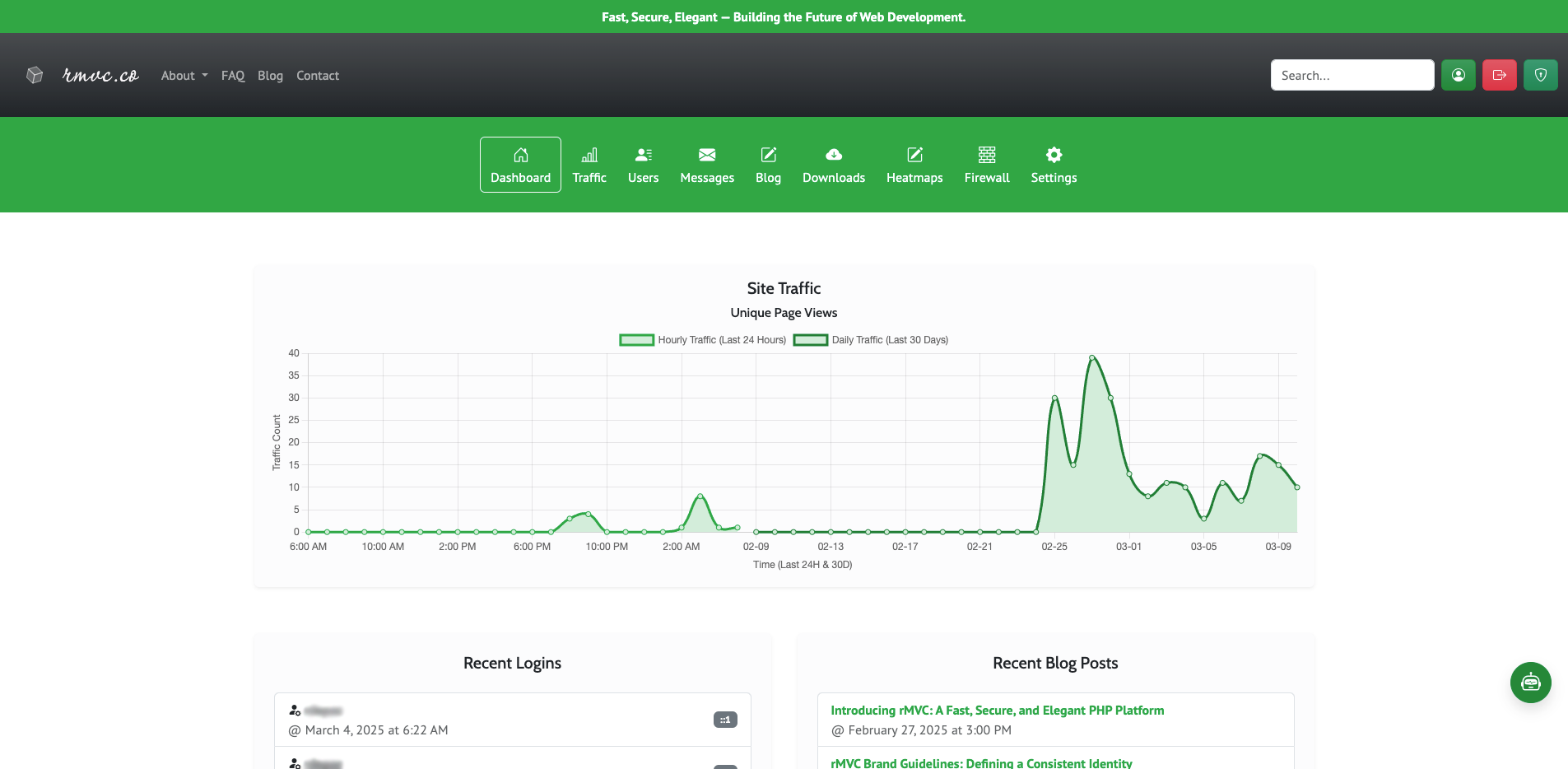Toggle Daily Traffic legend on chart
Viewport: 1568px width, 769px height.
pyautogui.click(x=871, y=340)
